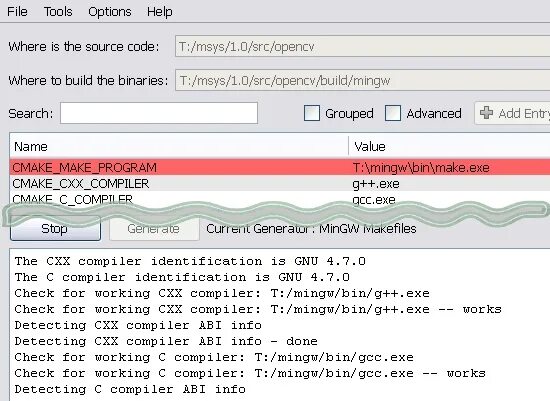Open the Options menu

pyautogui.click(x=109, y=12)
